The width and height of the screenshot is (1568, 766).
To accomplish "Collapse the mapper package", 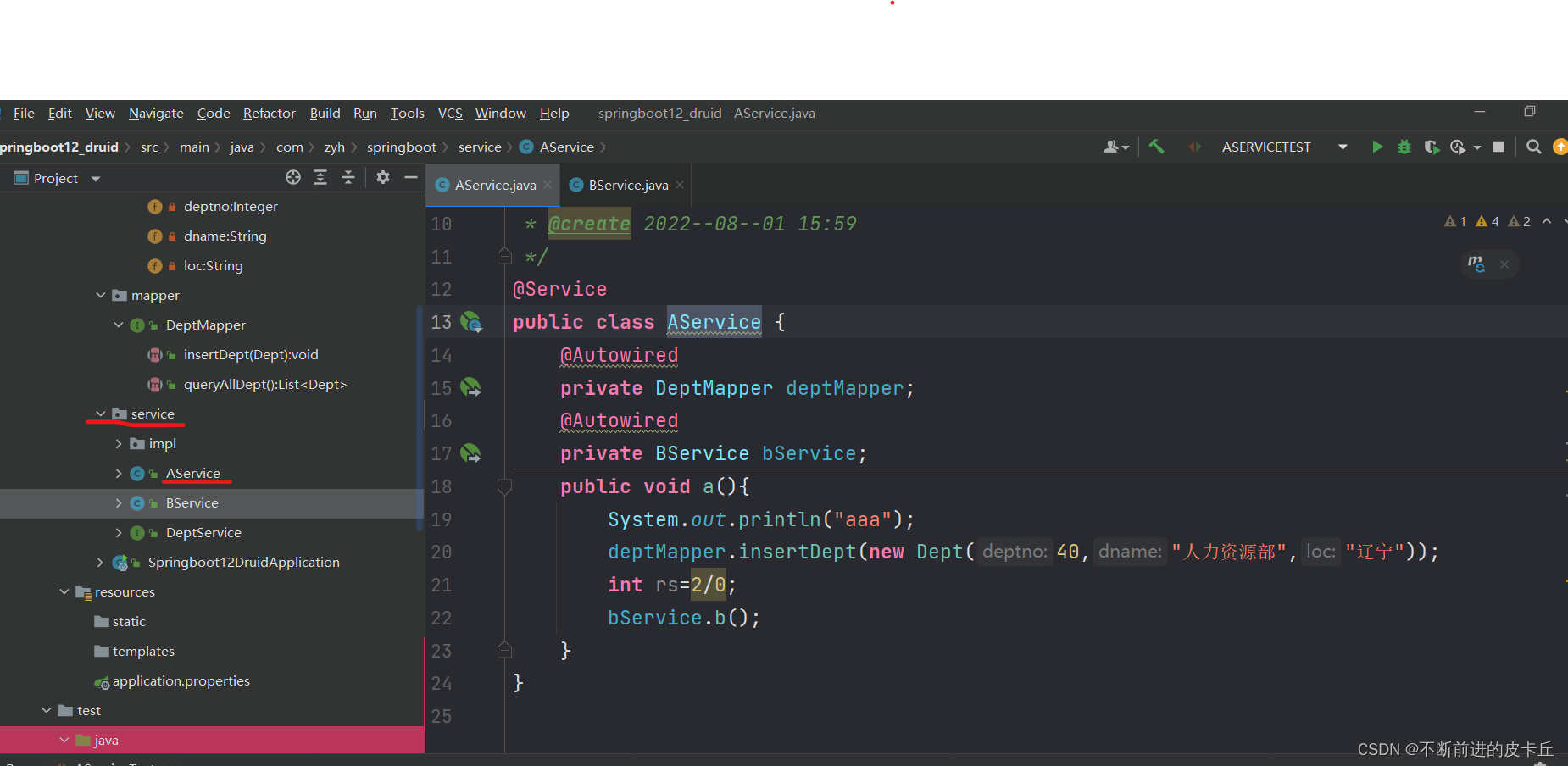I will (x=101, y=295).
